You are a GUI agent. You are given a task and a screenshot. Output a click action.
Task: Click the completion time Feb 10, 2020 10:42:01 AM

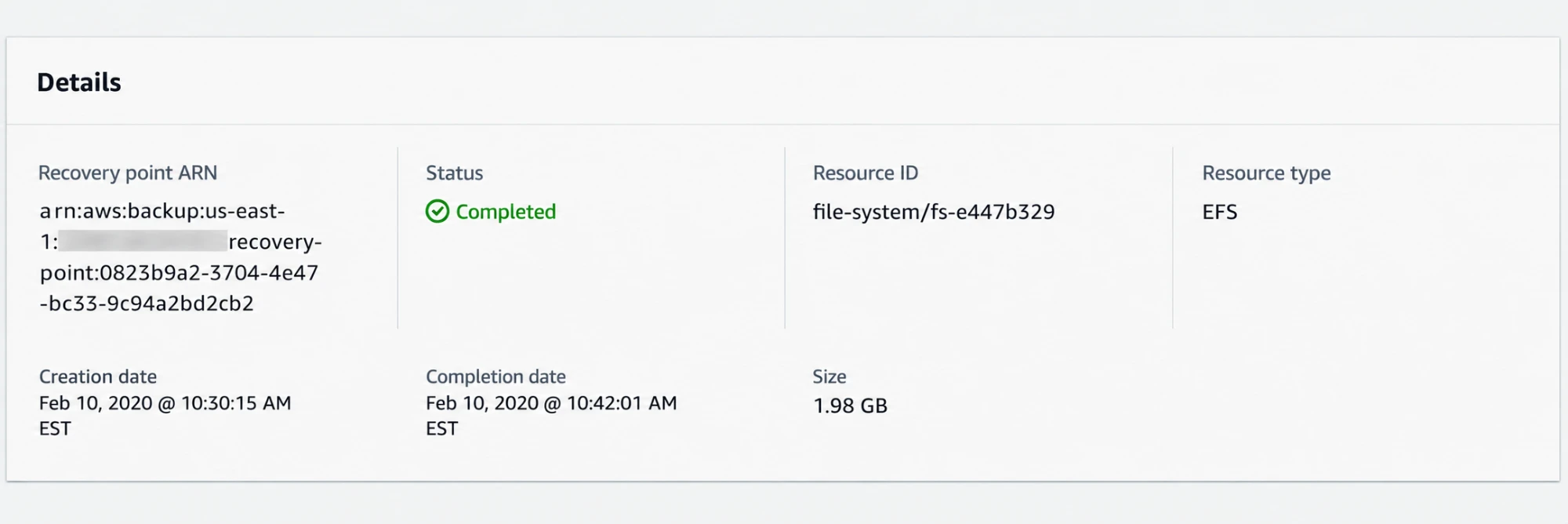click(x=551, y=415)
